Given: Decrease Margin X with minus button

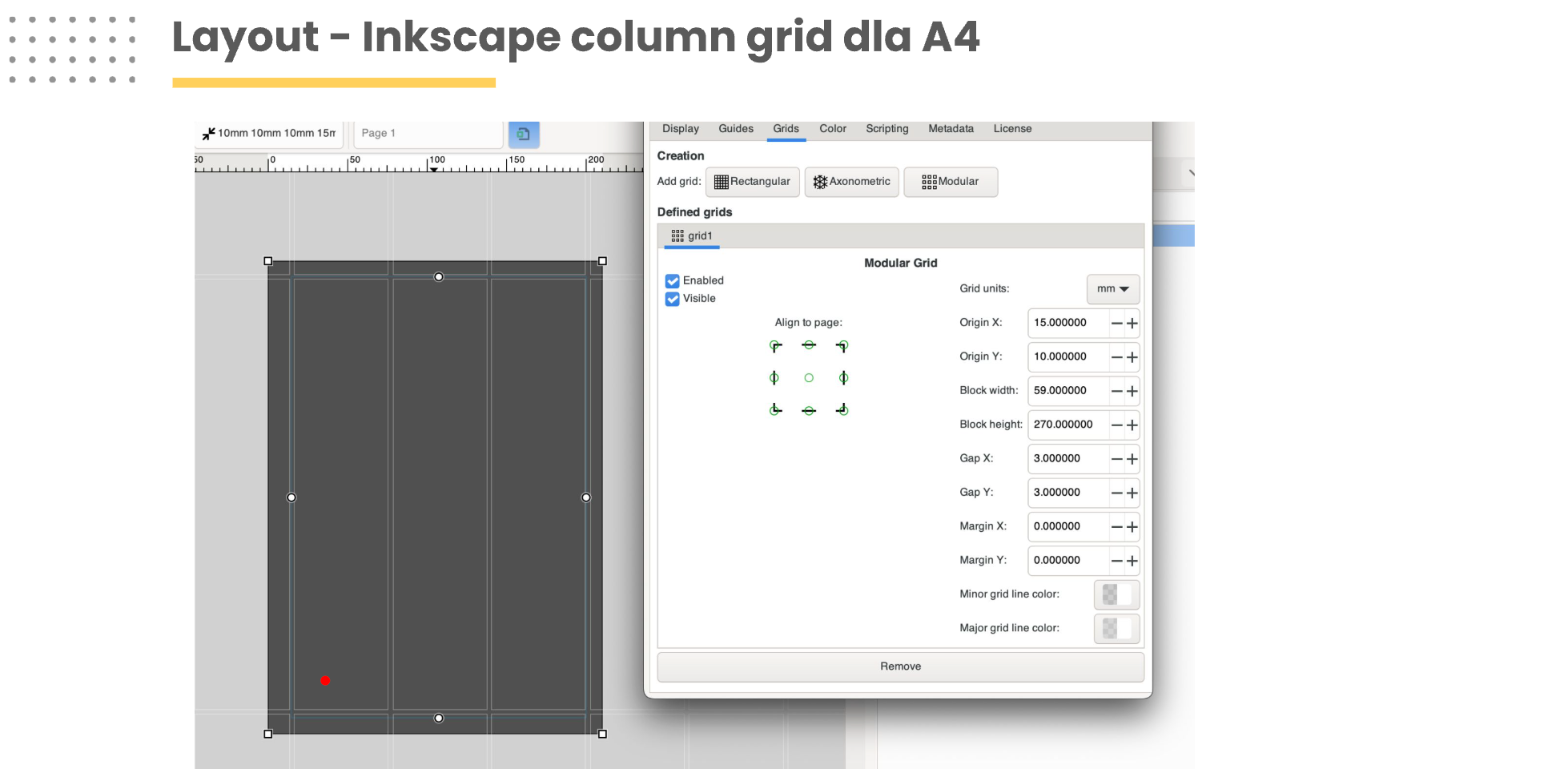Looking at the screenshot, I should pos(1116,527).
